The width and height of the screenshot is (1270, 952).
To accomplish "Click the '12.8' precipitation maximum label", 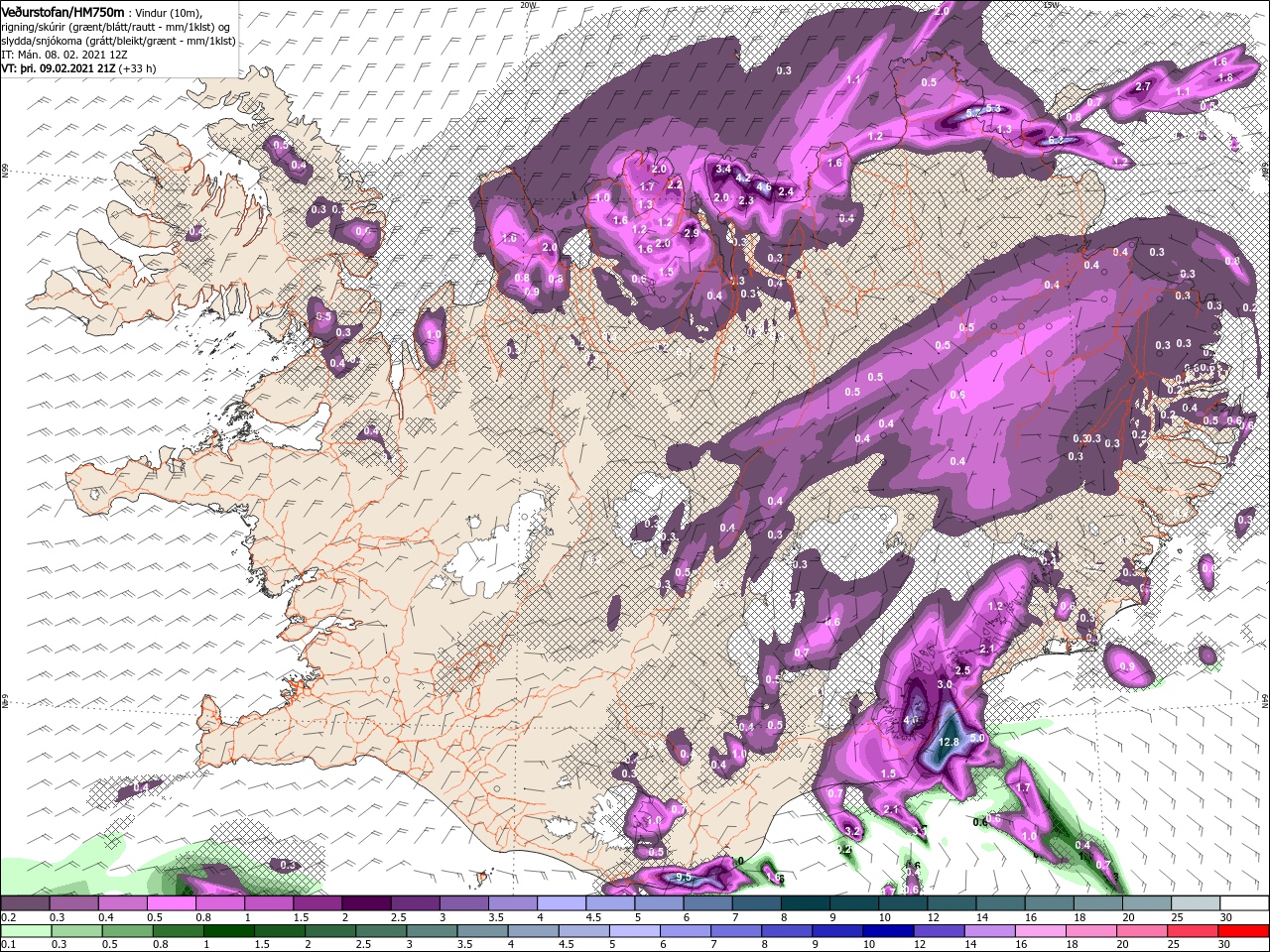I will (948, 742).
